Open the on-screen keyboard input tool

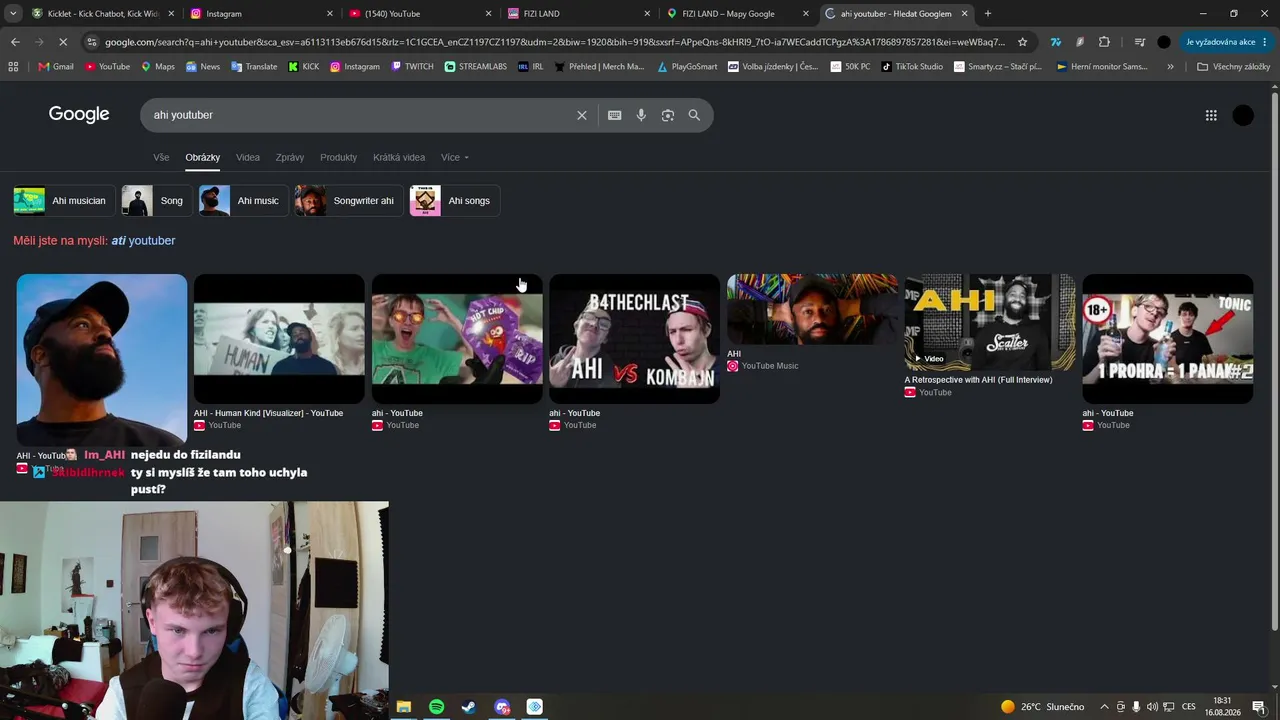[615, 115]
